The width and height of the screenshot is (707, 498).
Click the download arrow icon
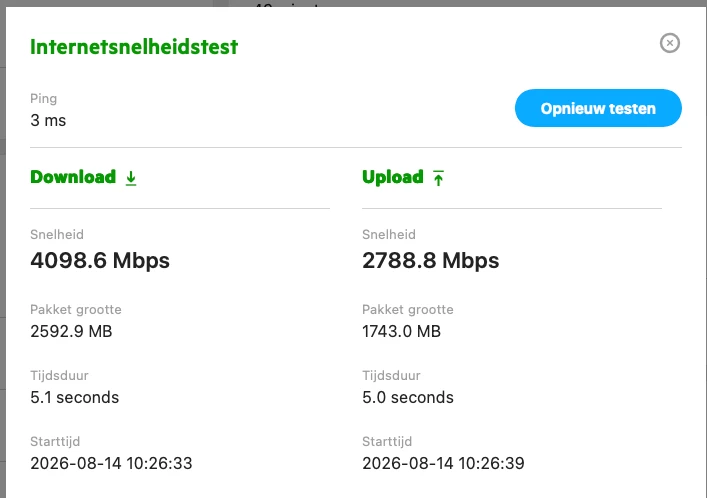click(x=131, y=178)
